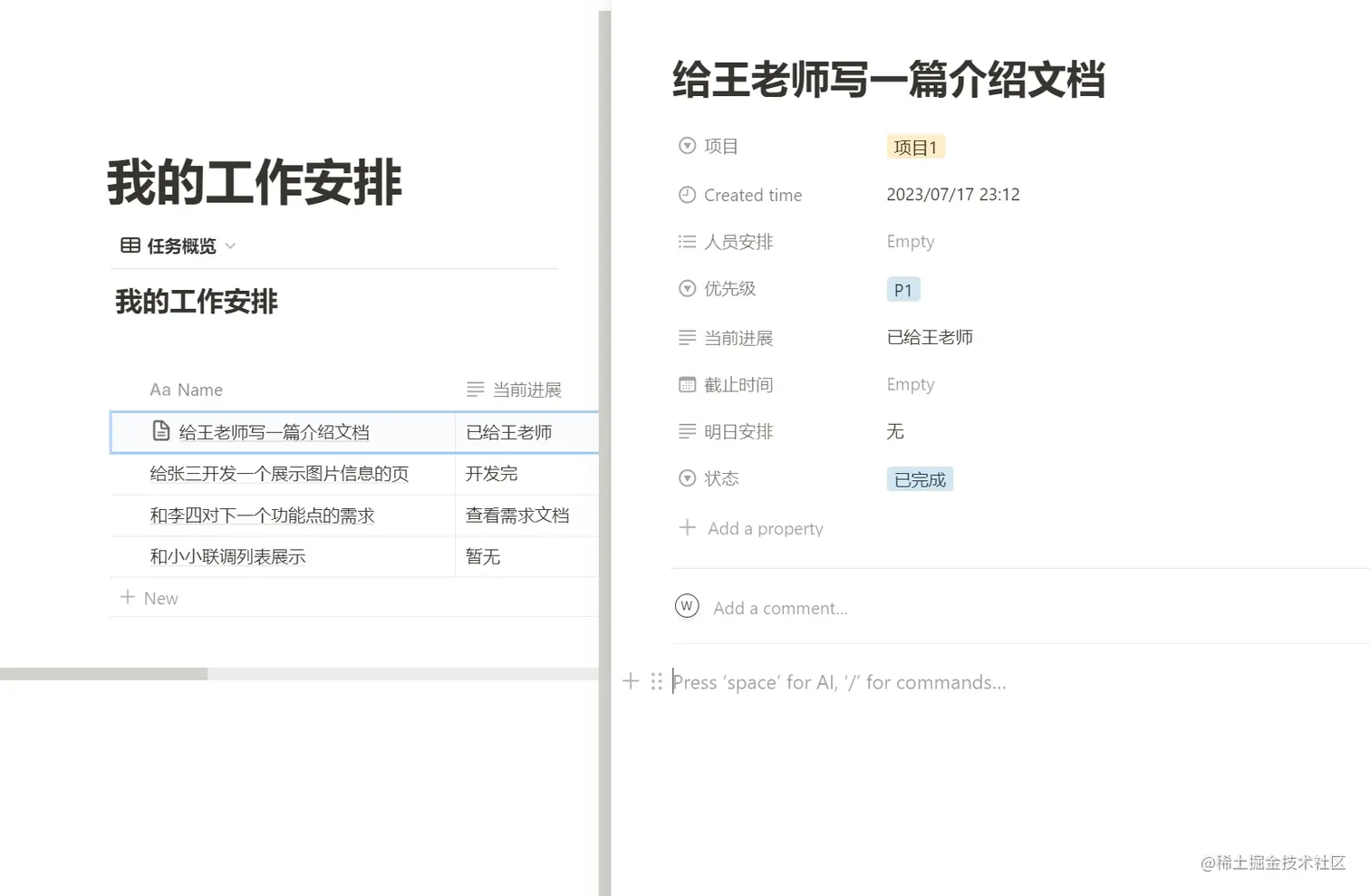This screenshot has height=896, width=1370.
Task: Select the table cell 已给王老师
Action: pos(526,432)
